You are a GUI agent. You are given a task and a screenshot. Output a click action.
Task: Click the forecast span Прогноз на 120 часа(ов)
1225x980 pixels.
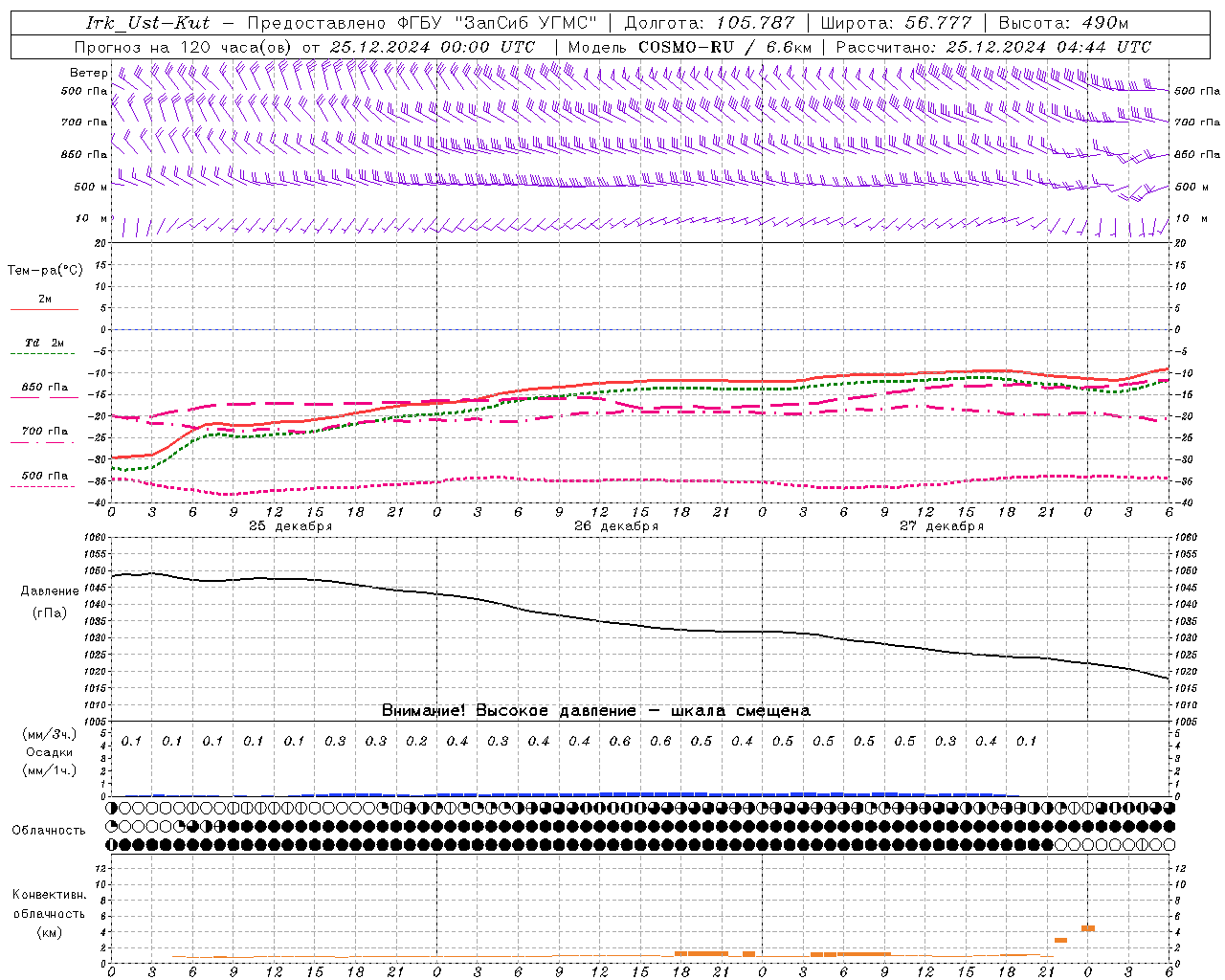184,47
